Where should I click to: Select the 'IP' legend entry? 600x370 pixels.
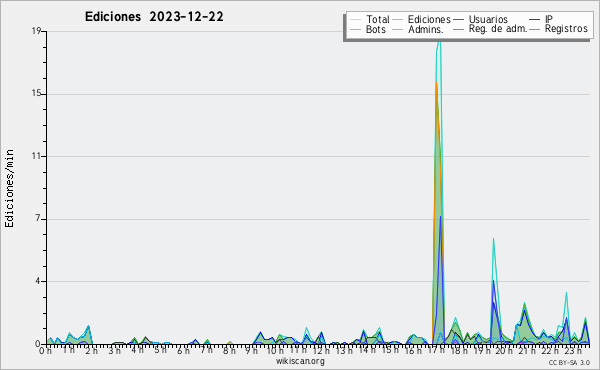click(x=541, y=19)
